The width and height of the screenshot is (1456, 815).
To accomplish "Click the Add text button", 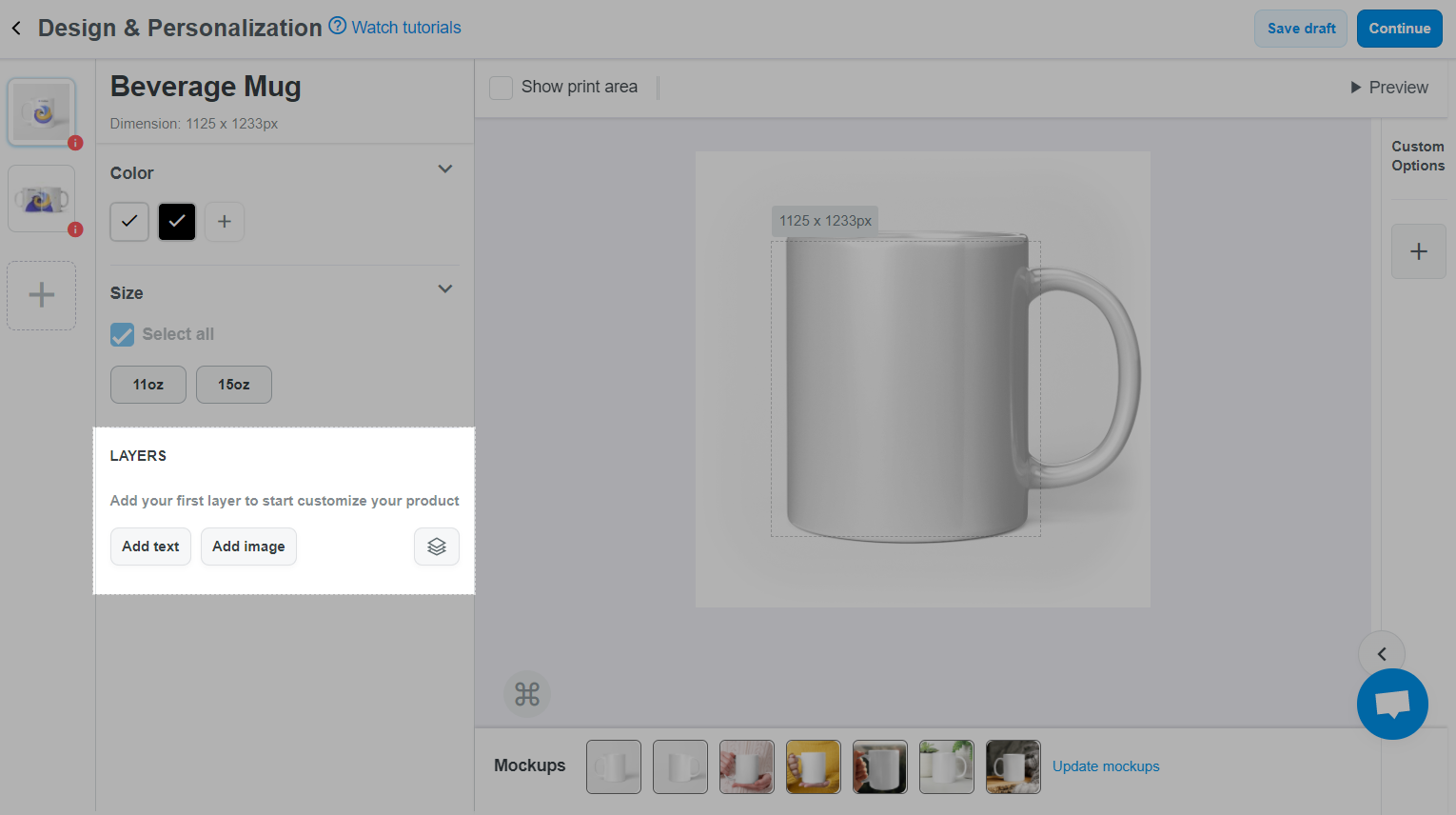I will pos(150,547).
